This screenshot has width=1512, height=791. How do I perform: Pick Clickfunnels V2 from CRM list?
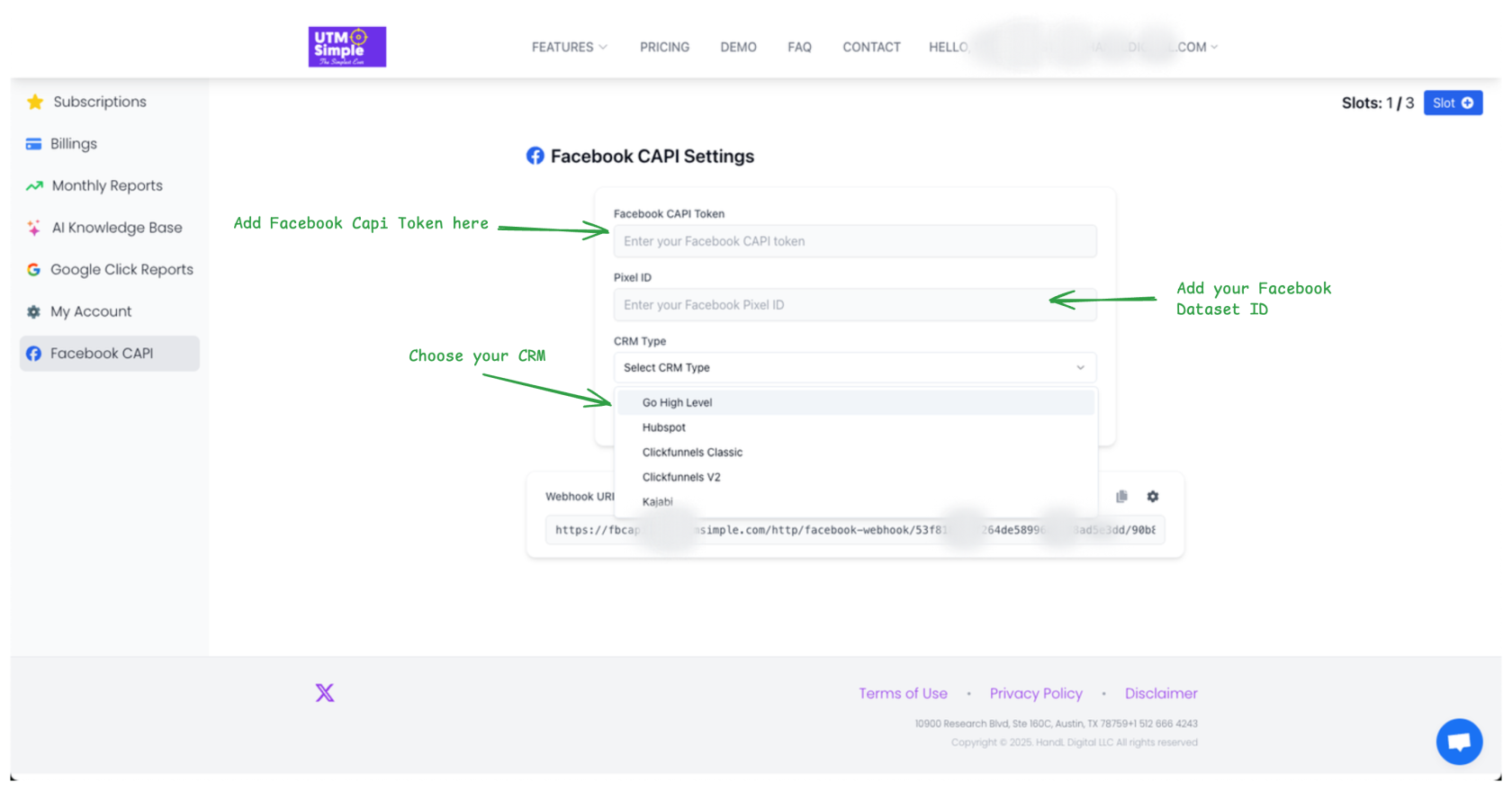[x=681, y=477]
